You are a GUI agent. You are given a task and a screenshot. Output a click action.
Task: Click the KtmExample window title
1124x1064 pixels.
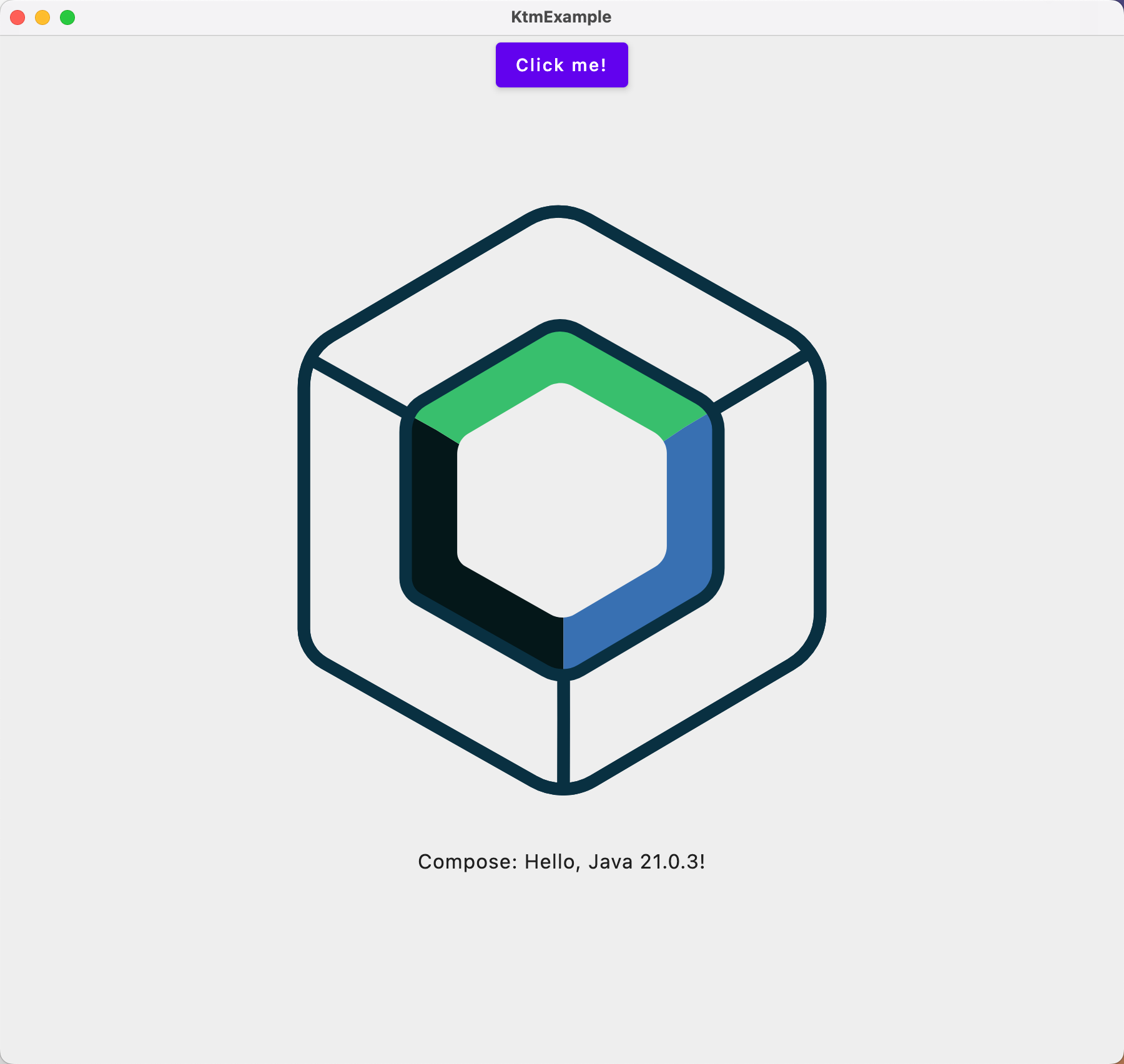561,17
